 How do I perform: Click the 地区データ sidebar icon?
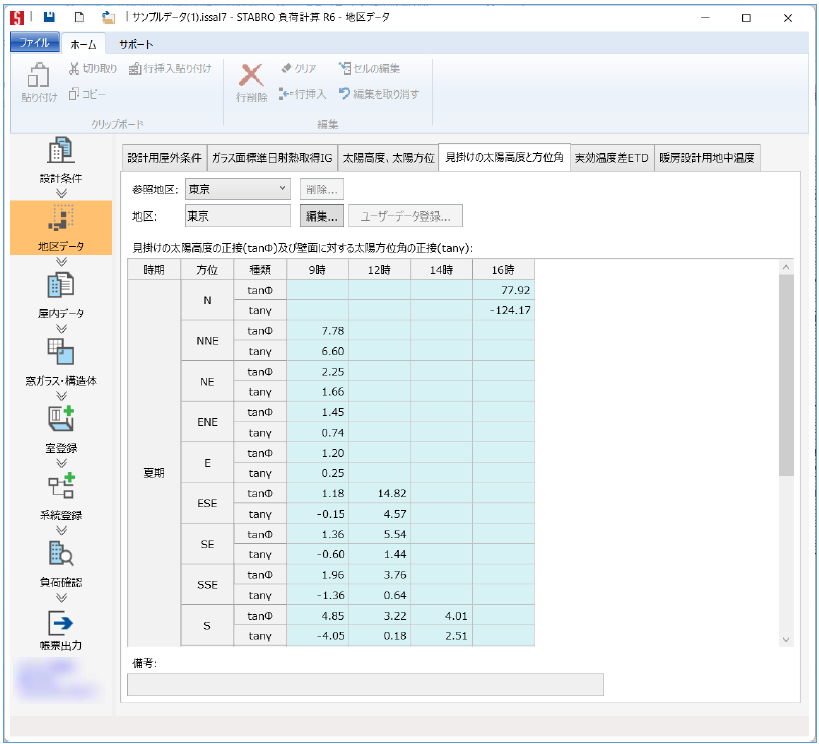[60, 220]
